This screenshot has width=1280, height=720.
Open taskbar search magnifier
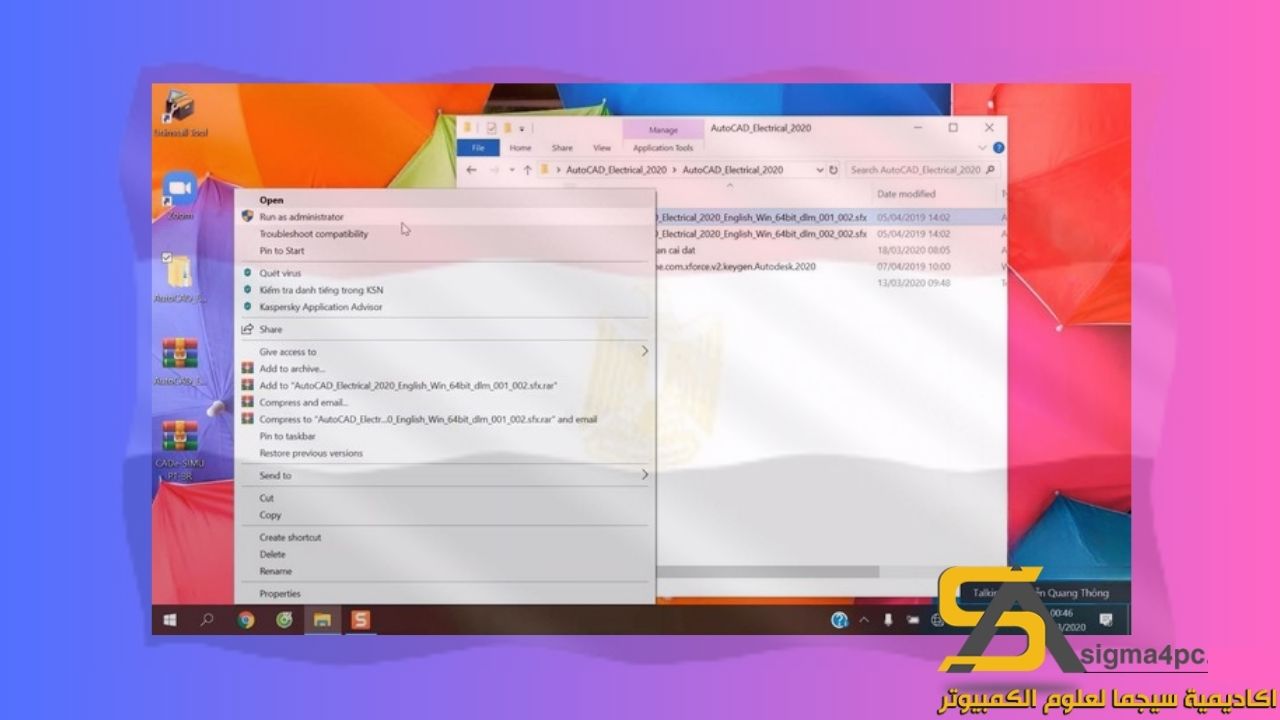[x=207, y=620]
